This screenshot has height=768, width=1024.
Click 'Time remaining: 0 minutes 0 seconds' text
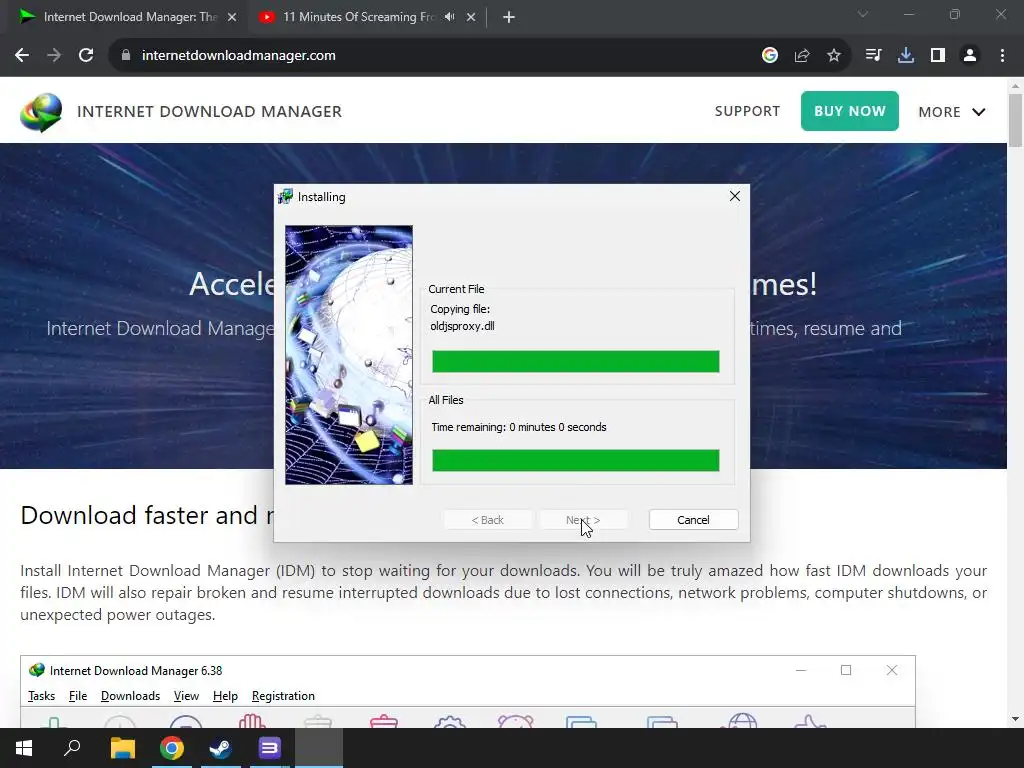[519, 427]
